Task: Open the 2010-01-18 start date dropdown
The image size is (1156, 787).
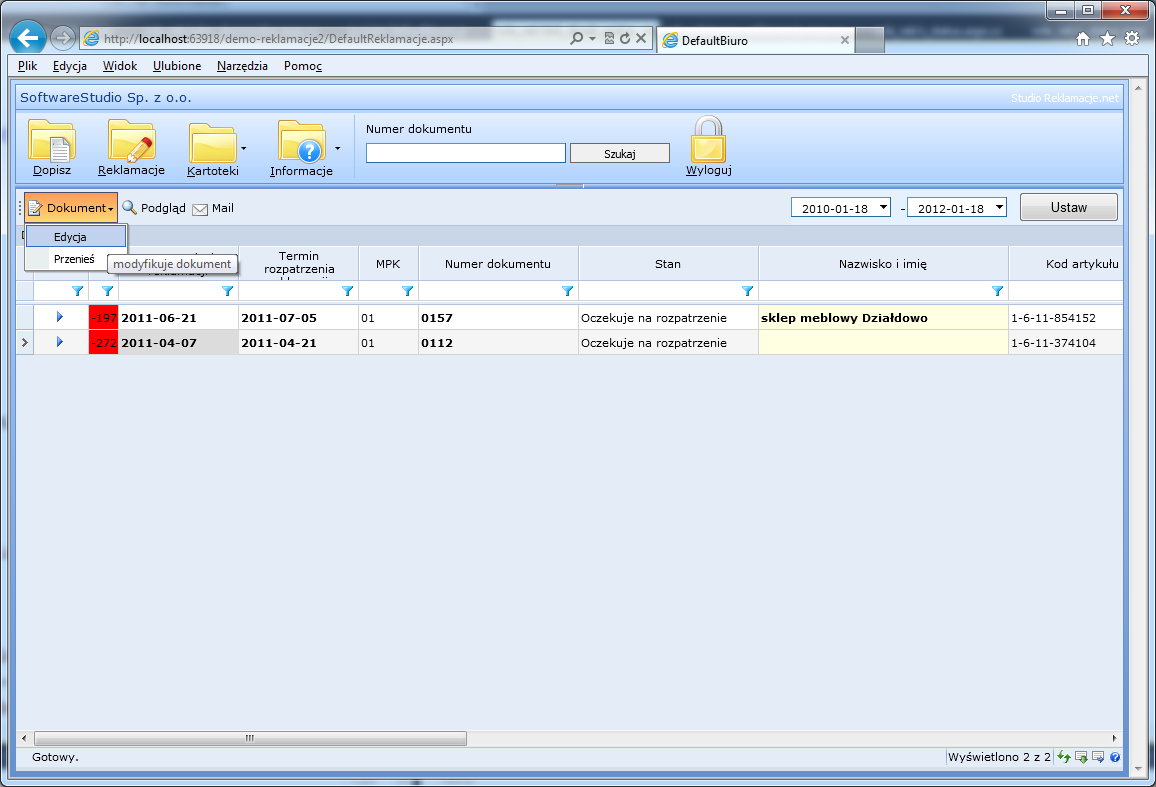Action: pos(883,207)
